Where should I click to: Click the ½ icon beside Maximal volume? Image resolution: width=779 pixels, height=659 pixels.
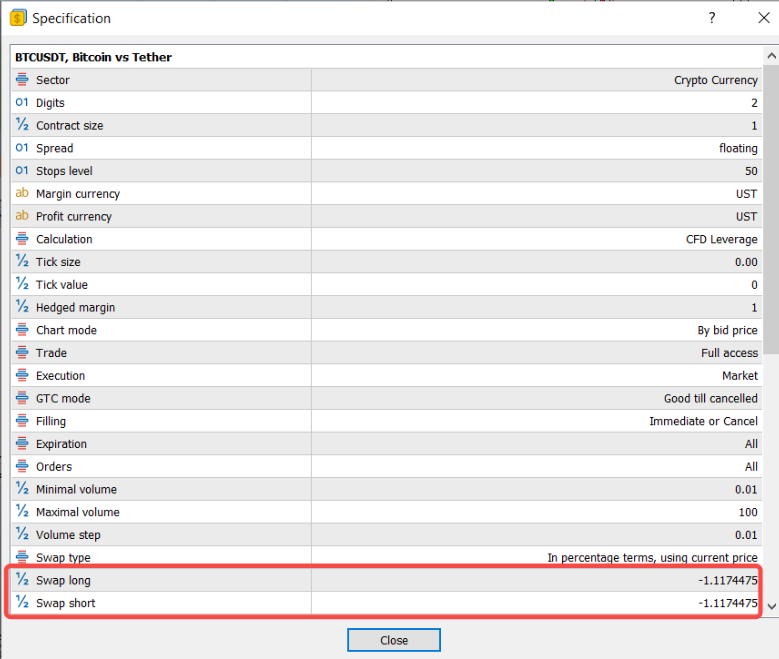pos(22,511)
